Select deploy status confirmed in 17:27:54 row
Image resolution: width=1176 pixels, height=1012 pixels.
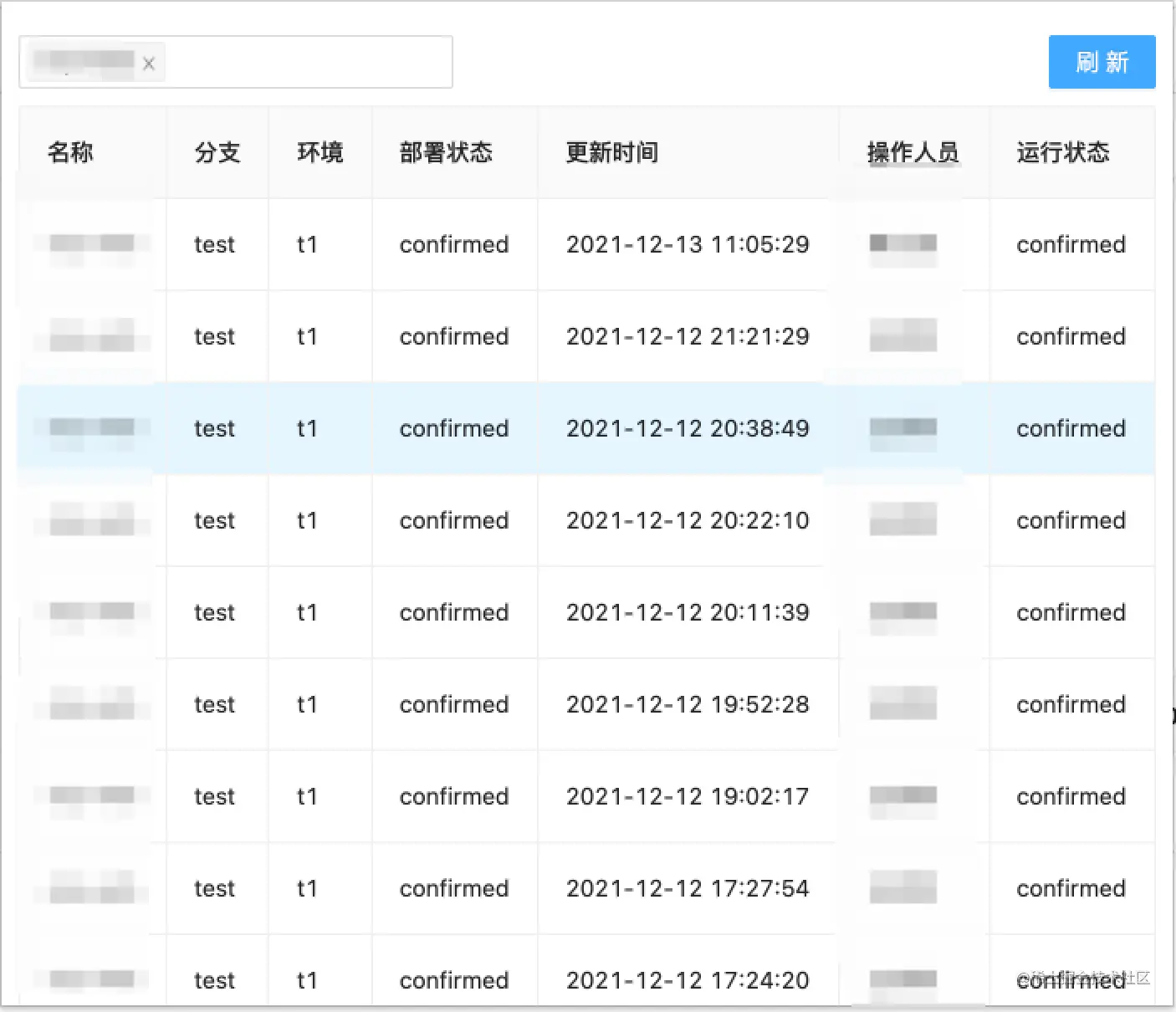(454, 888)
